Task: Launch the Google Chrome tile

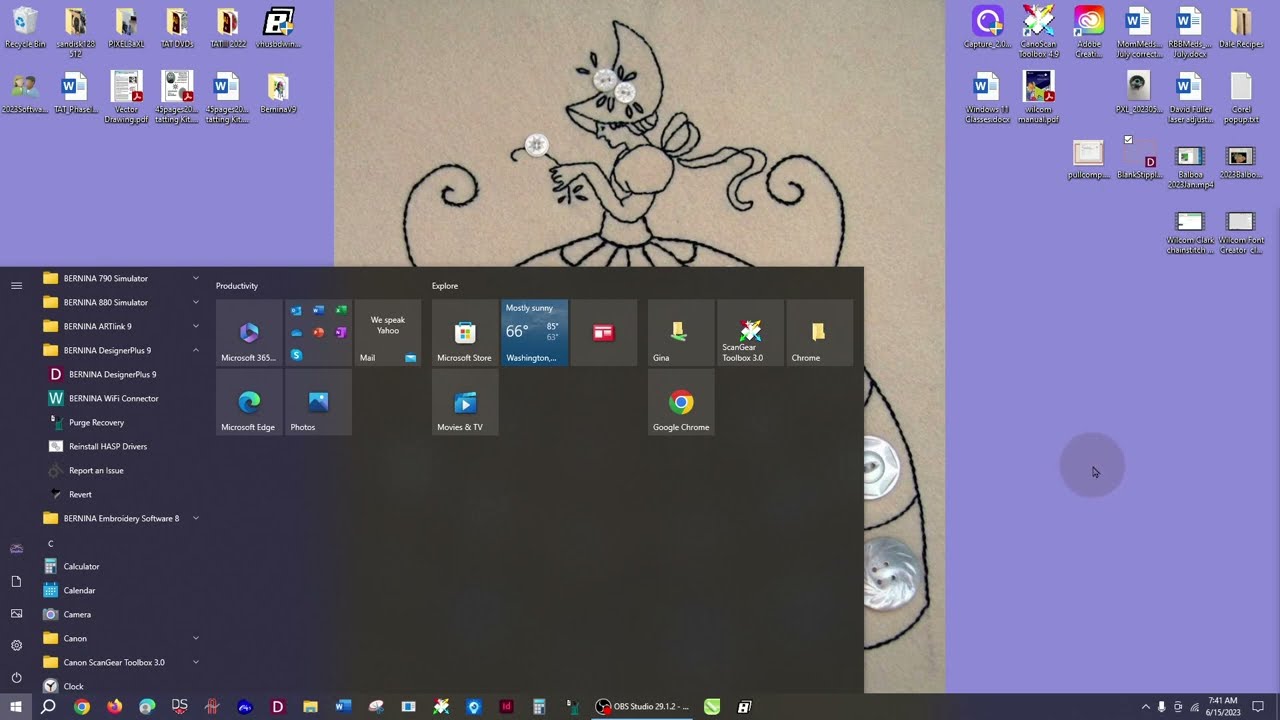Action: (681, 402)
